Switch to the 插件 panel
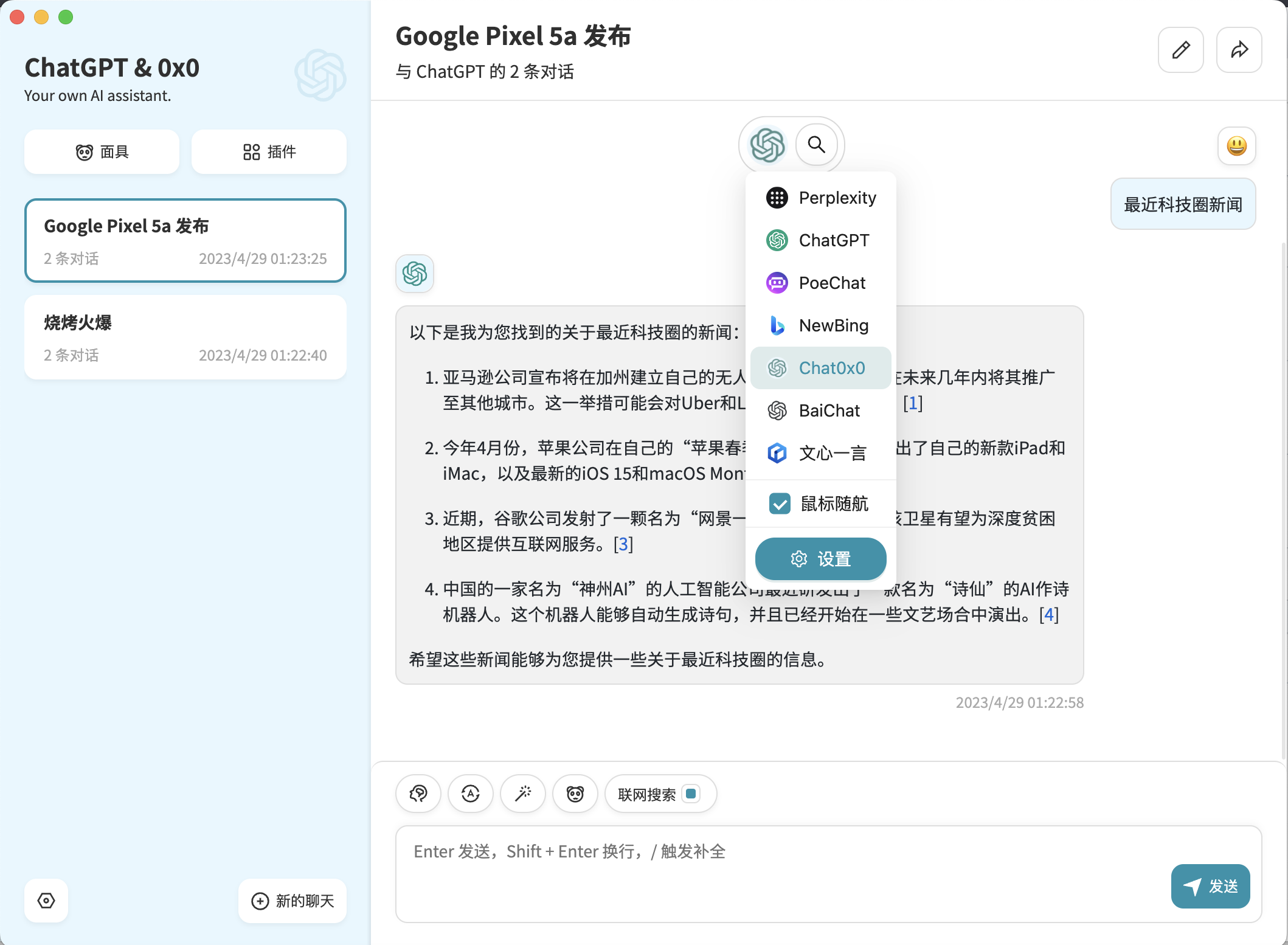 click(x=268, y=151)
